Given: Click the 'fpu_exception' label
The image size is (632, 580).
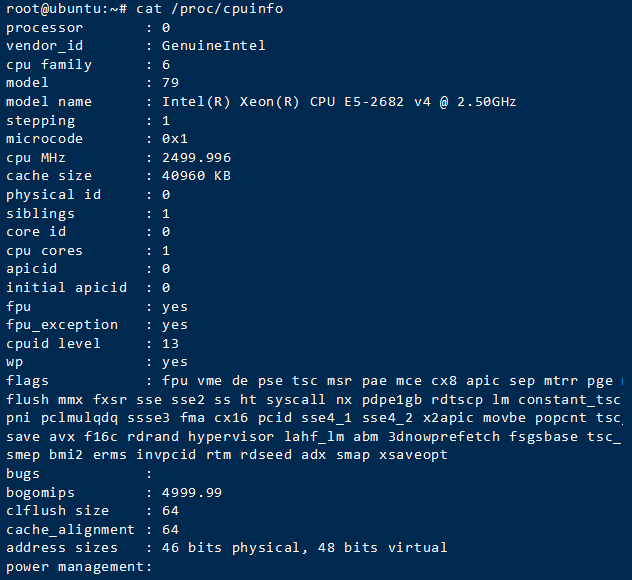Looking at the screenshot, I should click(62, 325).
